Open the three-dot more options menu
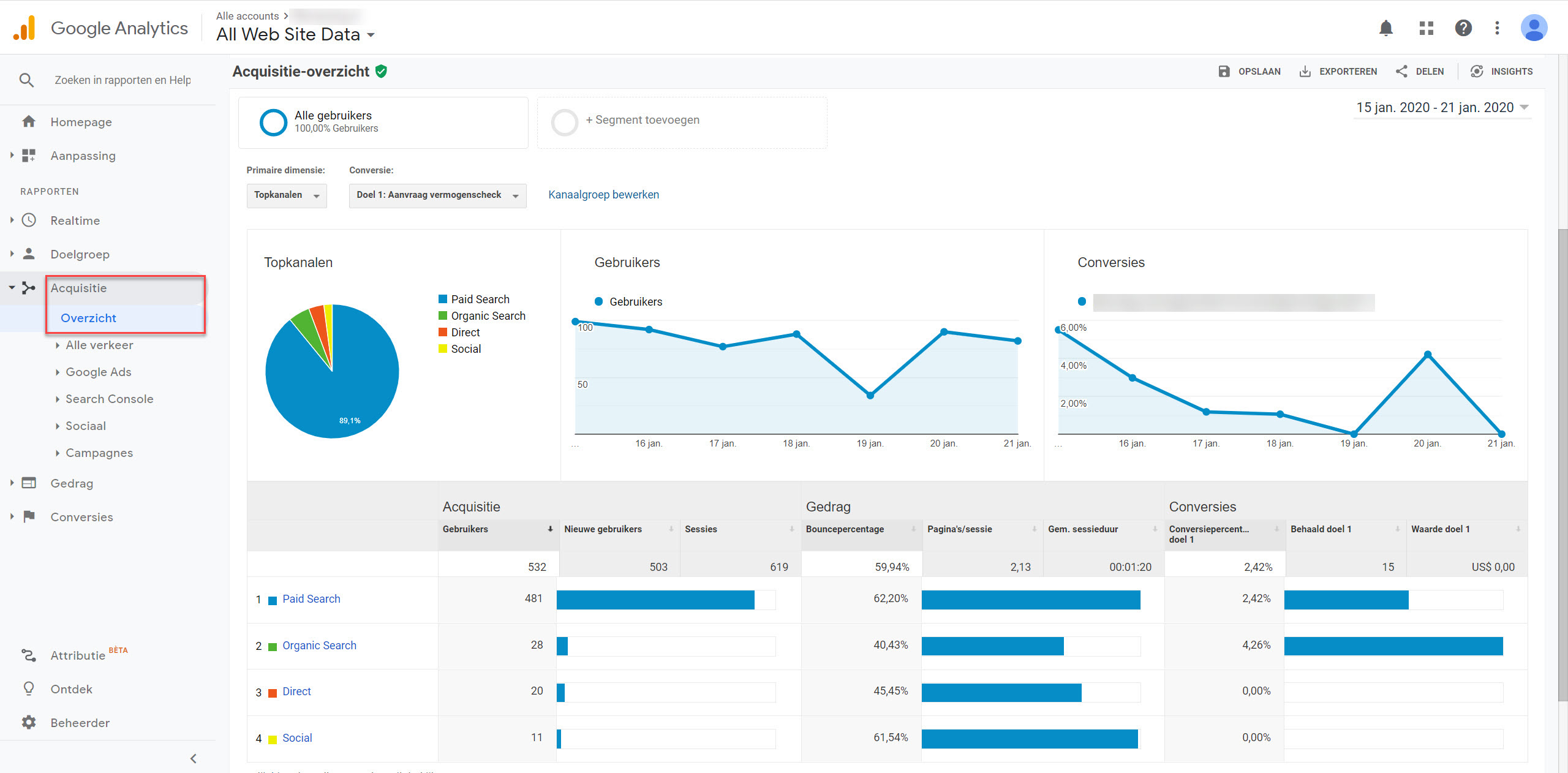 [x=1497, y=28]
